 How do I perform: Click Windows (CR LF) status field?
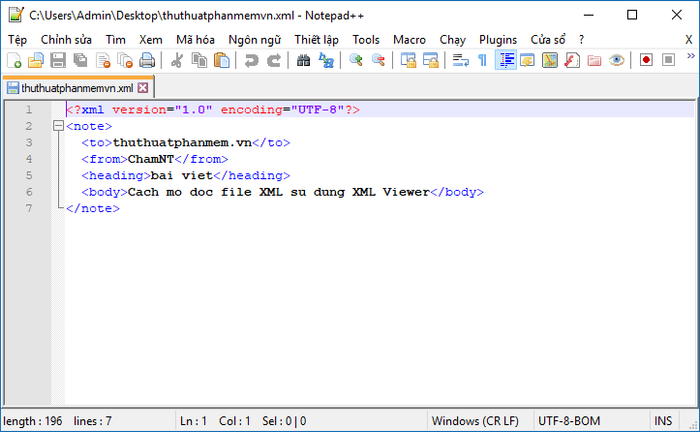[475, 421]
